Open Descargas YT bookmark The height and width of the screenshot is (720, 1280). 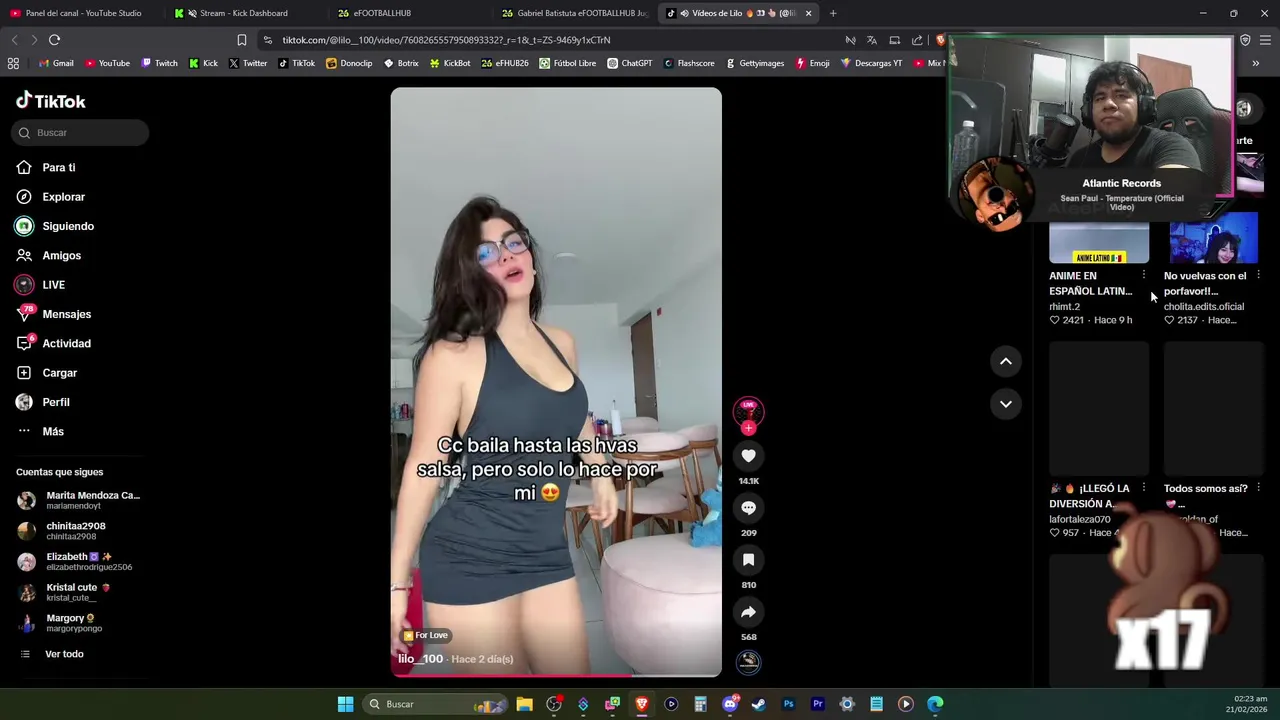872,63
